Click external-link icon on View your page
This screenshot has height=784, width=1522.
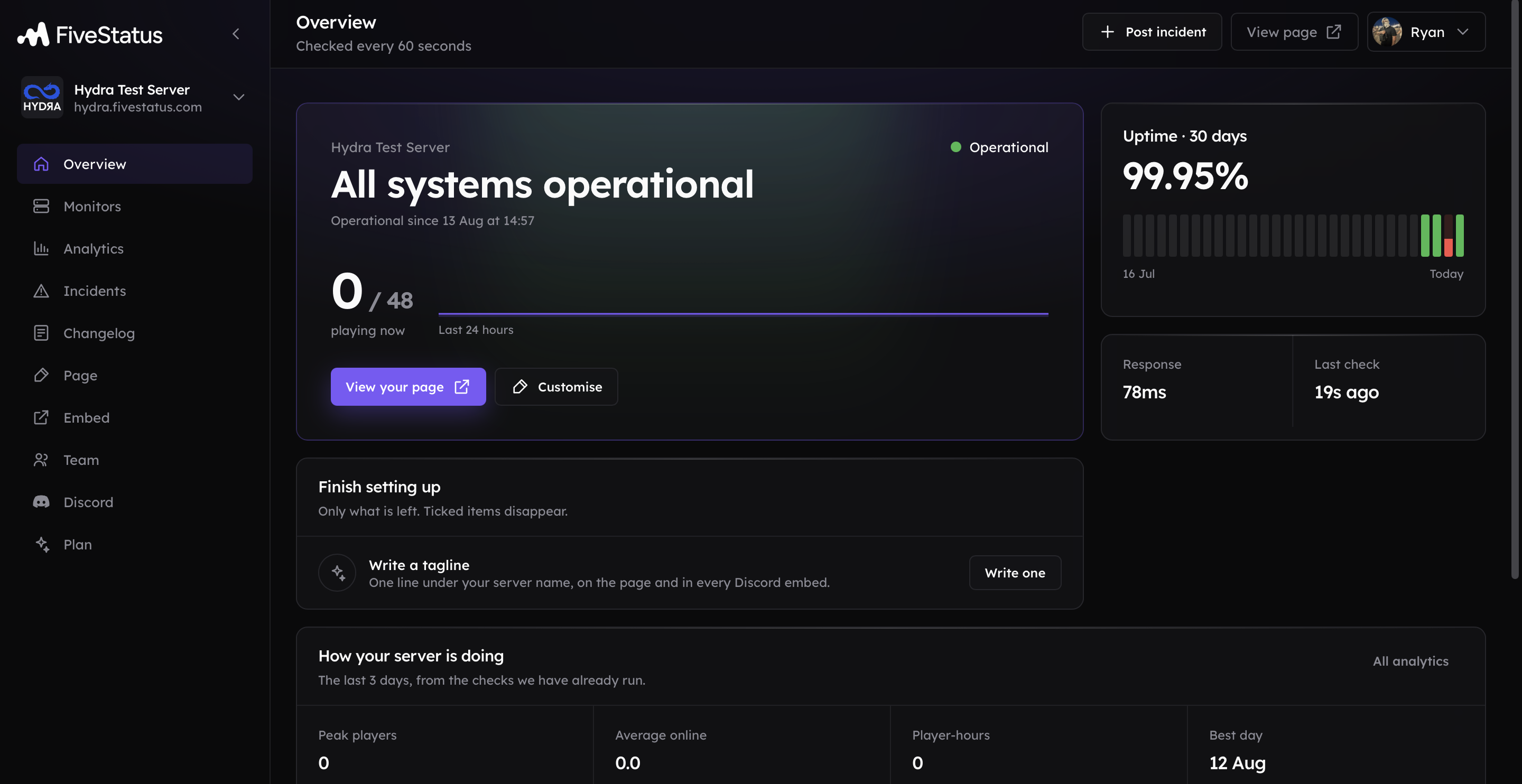(x=461, y=387)
